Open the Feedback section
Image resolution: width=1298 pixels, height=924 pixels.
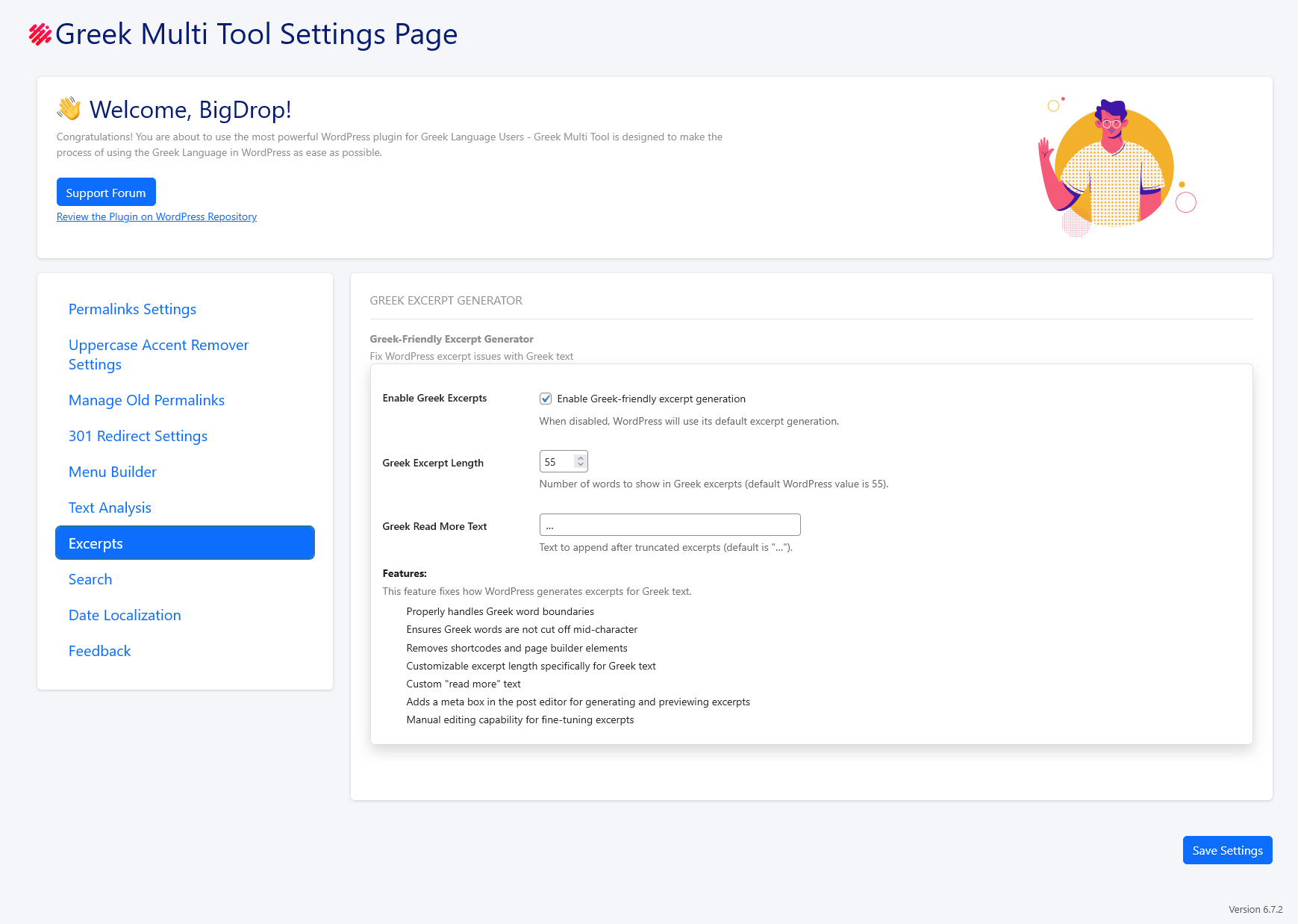coord(99,651)
